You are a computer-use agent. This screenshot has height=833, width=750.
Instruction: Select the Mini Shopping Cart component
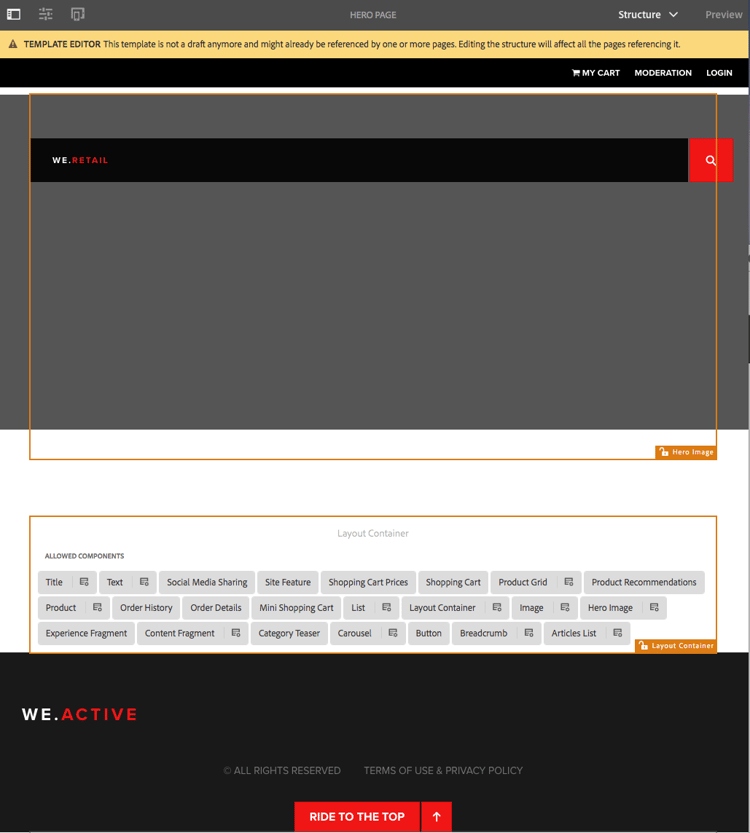[x=296, y=608]
